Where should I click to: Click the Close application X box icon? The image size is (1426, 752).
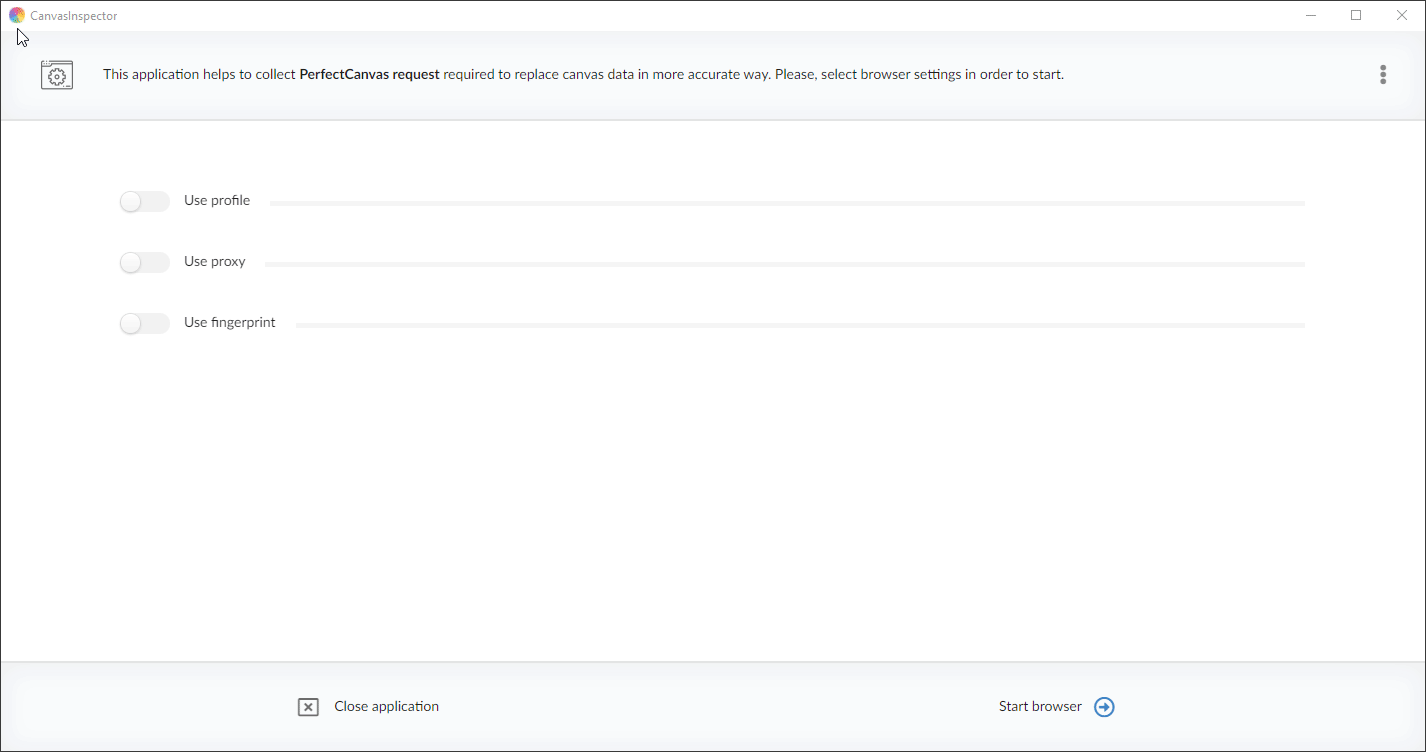tap(308, 707)
